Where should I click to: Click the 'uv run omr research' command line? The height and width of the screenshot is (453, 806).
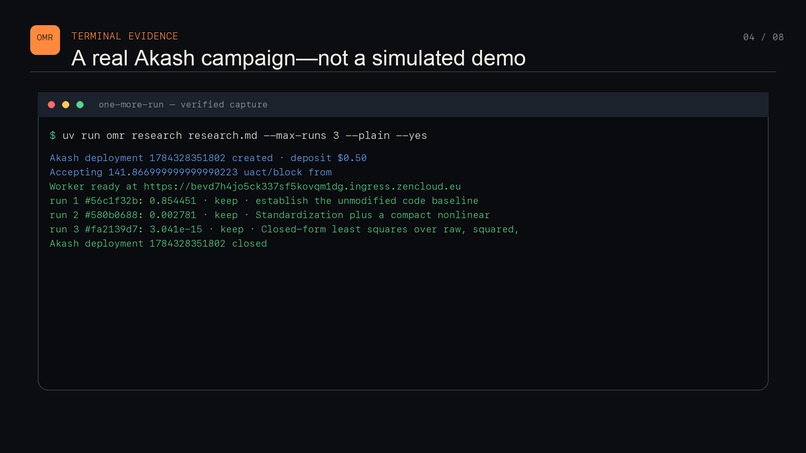pos(245,136)
